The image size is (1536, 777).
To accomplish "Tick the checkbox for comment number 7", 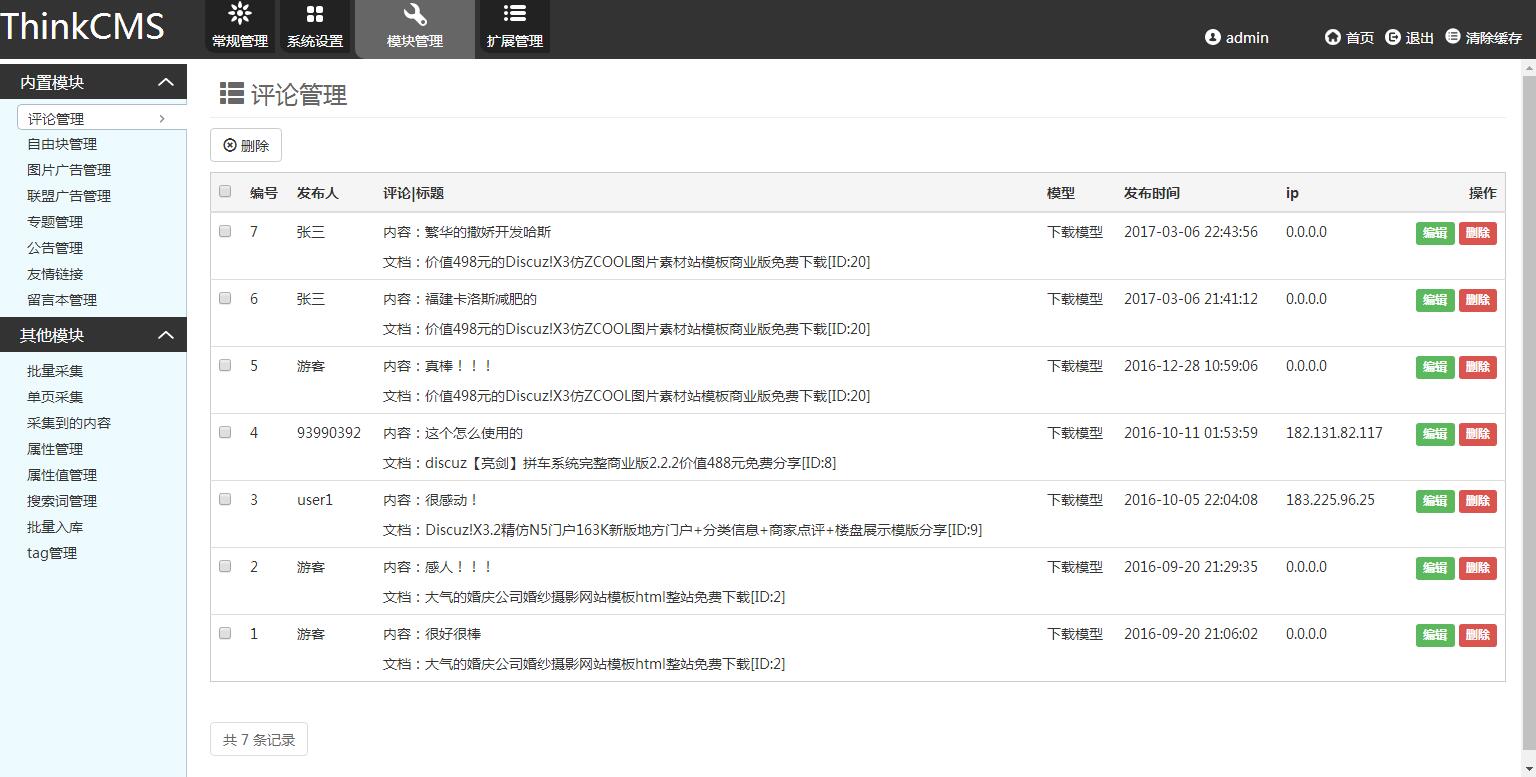I will (x=225, y=231).
